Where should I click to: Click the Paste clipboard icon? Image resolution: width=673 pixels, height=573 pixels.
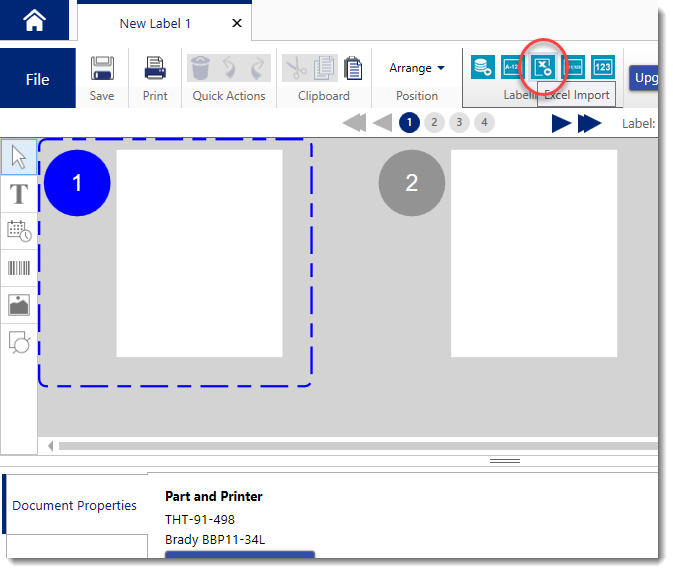tap(353, 68)
